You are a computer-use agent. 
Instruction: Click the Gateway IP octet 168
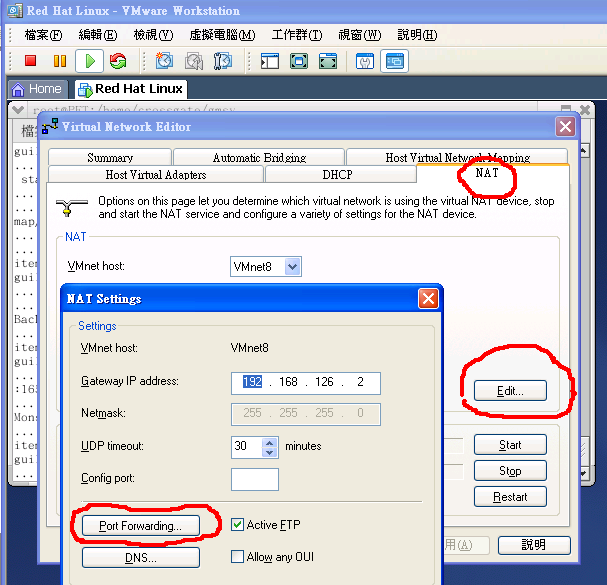coord(288,382)
